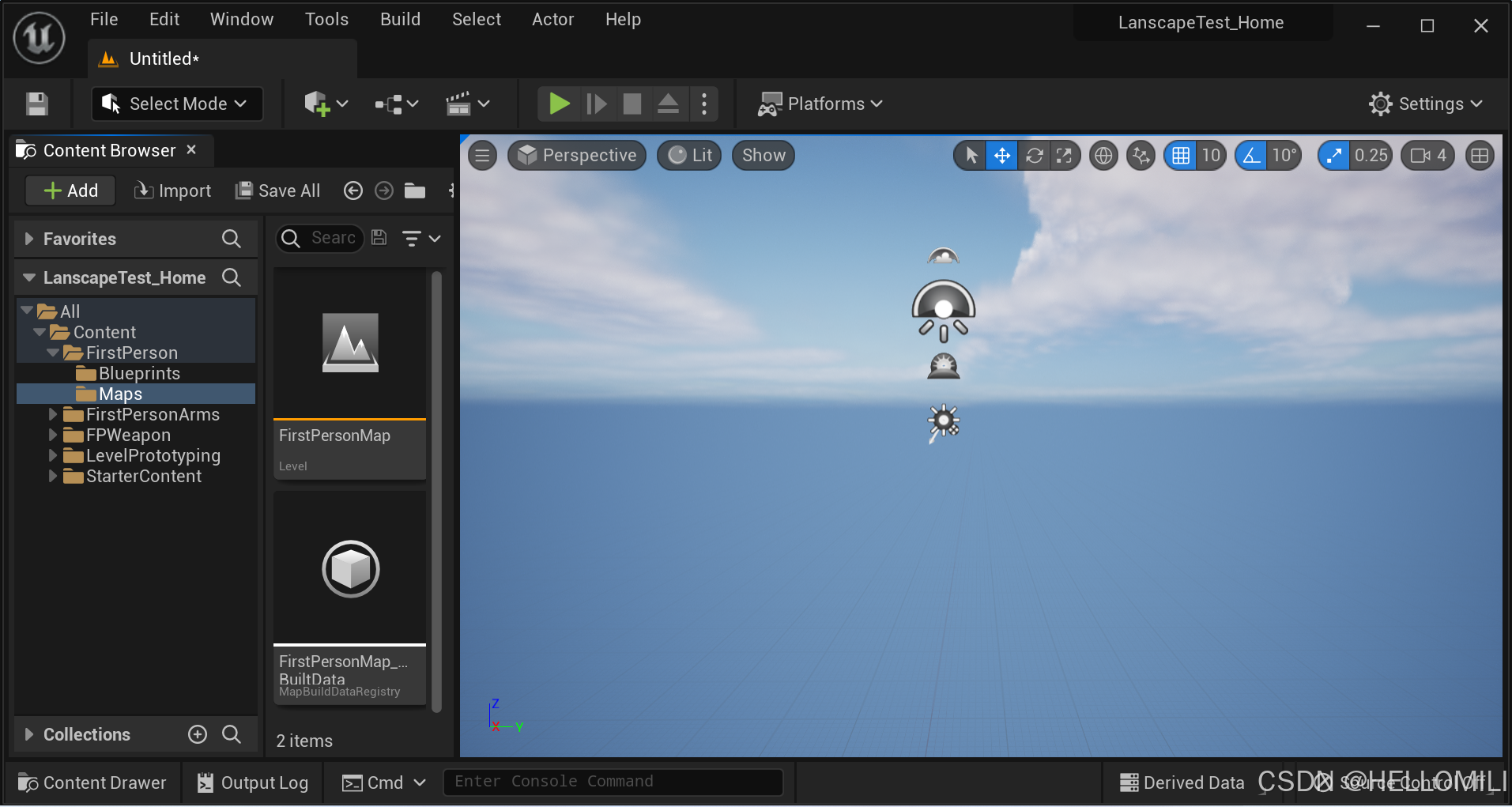
Task: Open the Content Drawer
Action: (92, 782)
